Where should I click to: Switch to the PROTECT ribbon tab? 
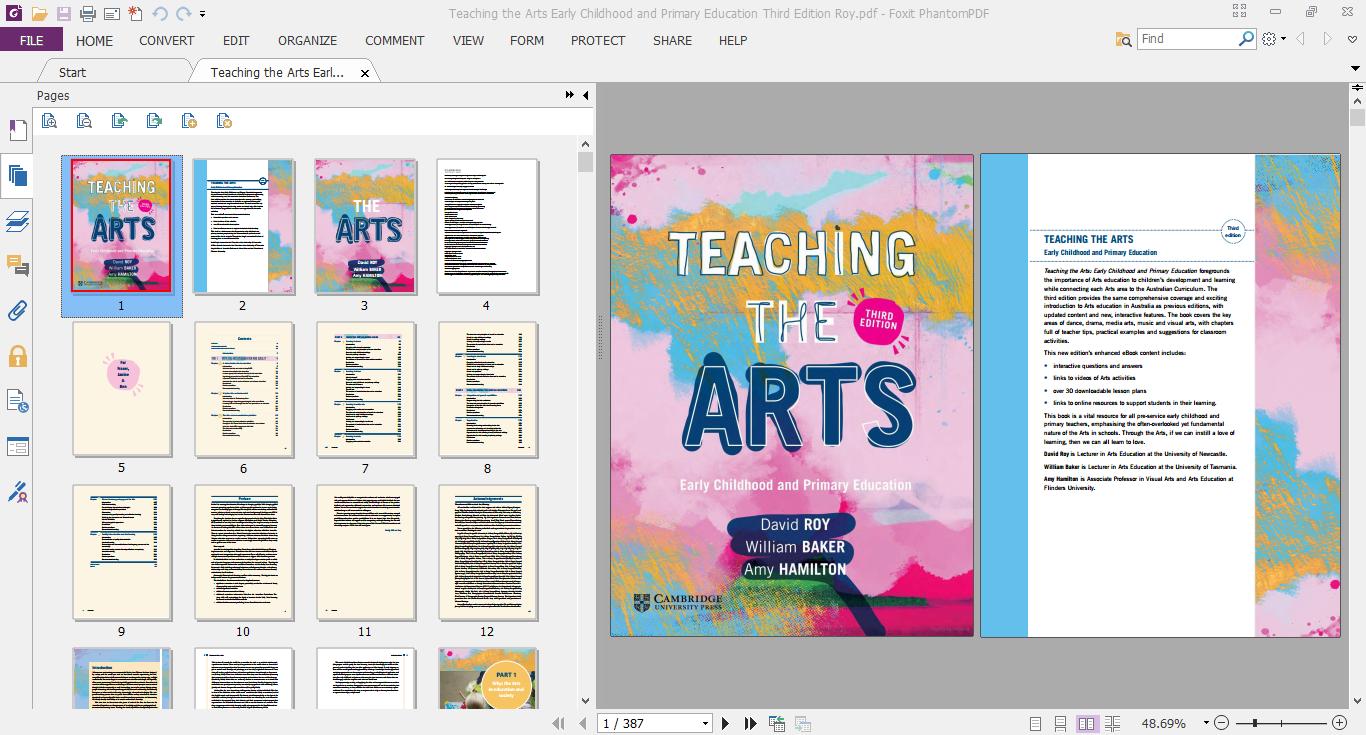598,40
